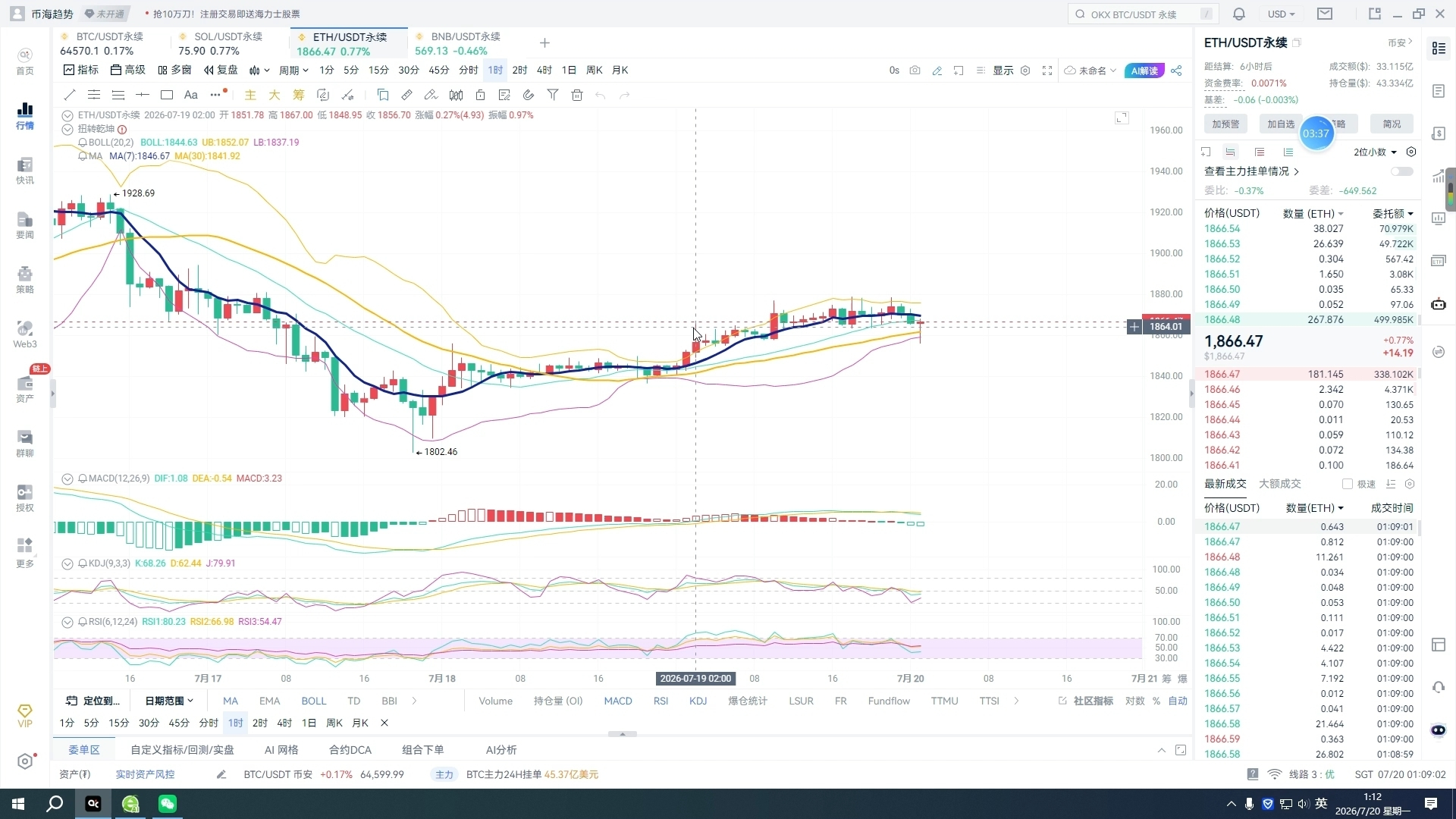Select the trend line drawing tool

70,95
